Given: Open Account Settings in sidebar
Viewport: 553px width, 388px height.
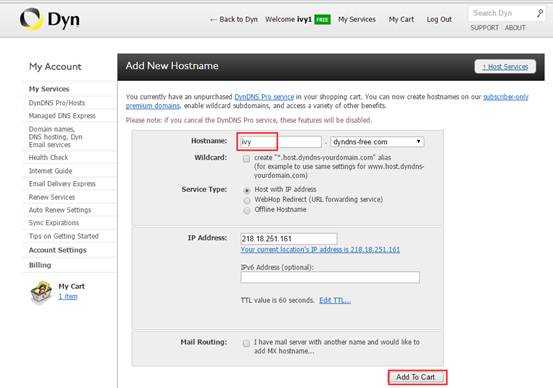Looking at the screenshot, I should click(x=57, y=250).
